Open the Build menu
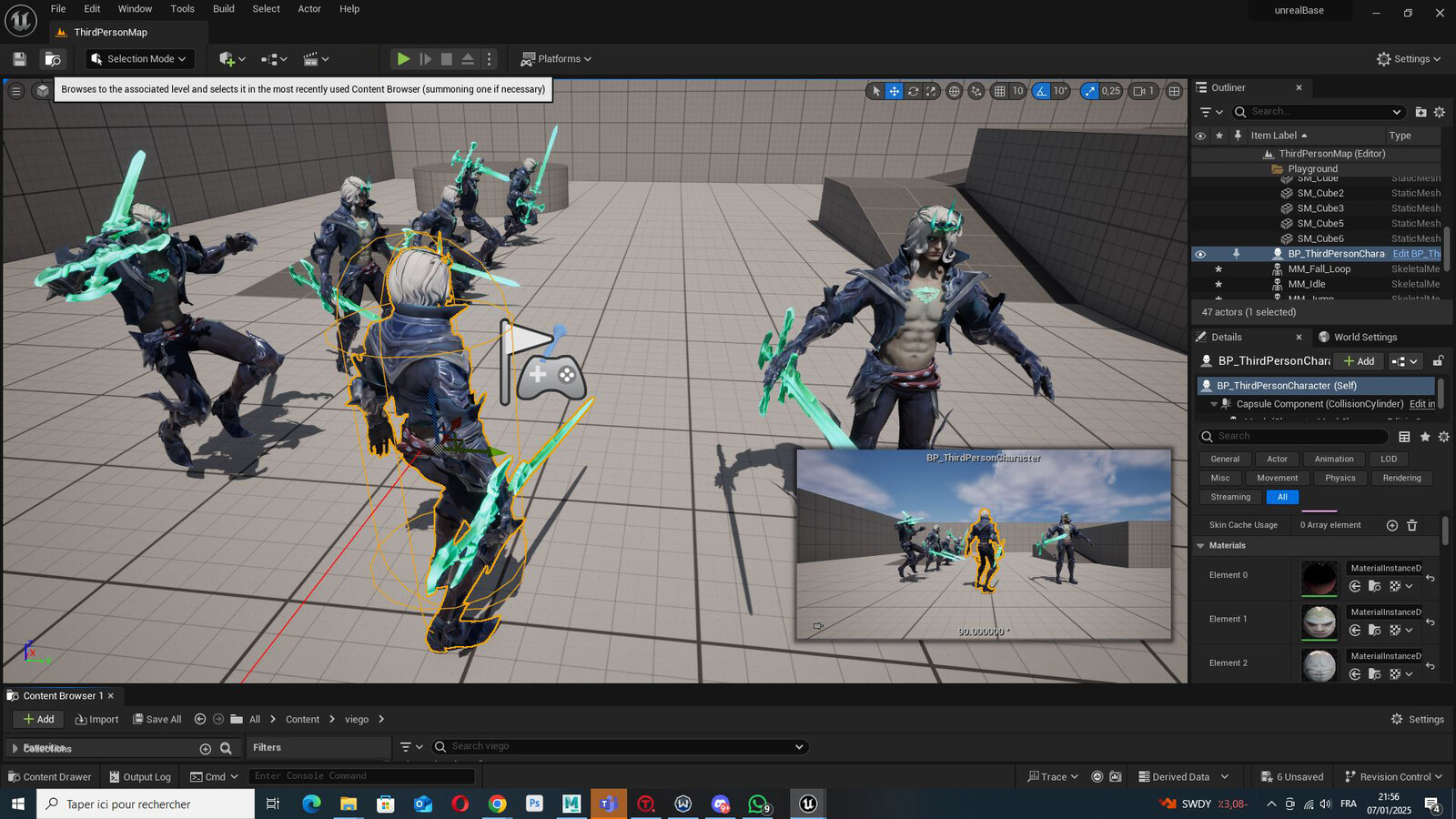 [224, 9]
